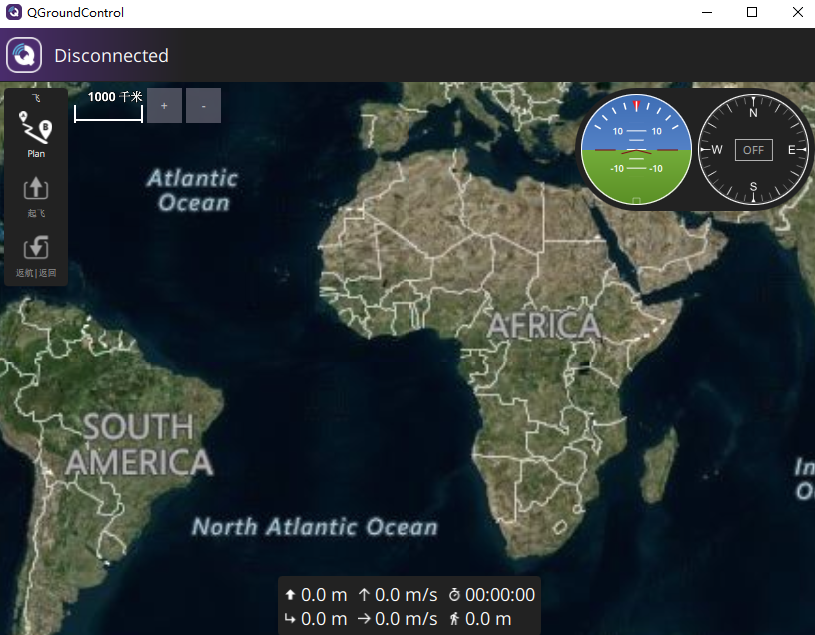Click the North Atlantic Ocean map label
815x635 pixels.
[315, 526]
